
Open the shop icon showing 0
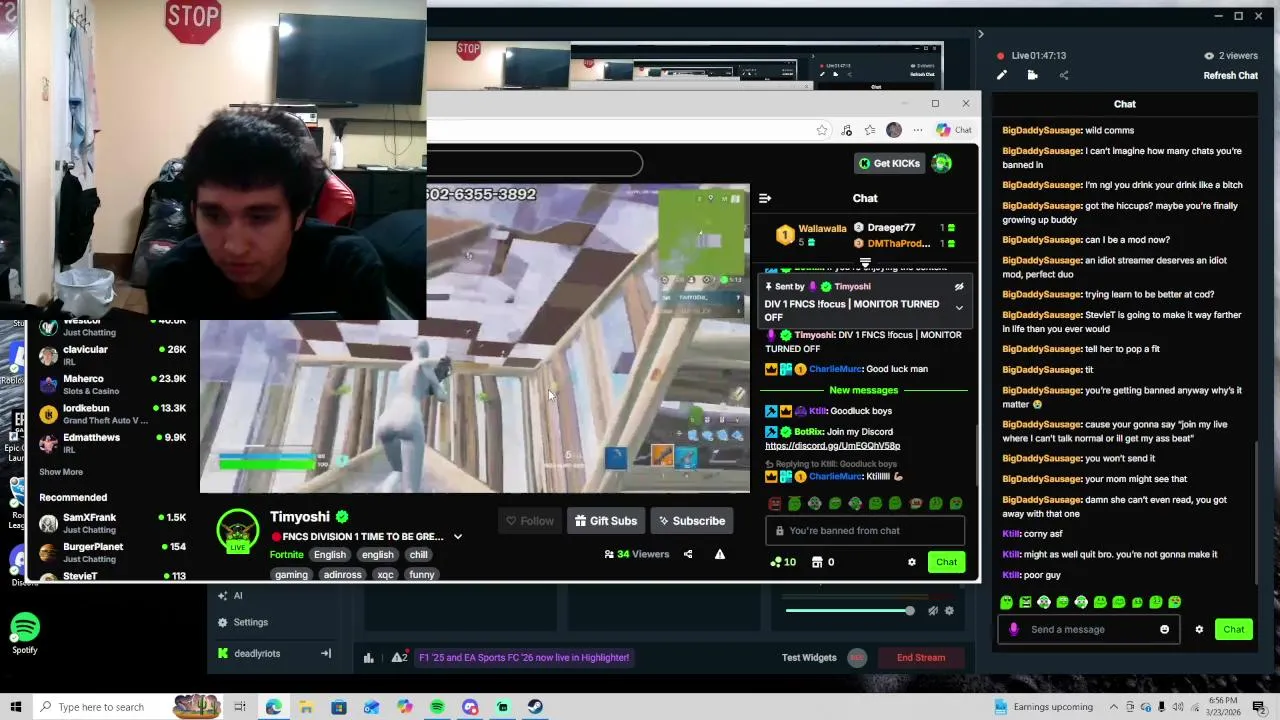pos(822,562)
